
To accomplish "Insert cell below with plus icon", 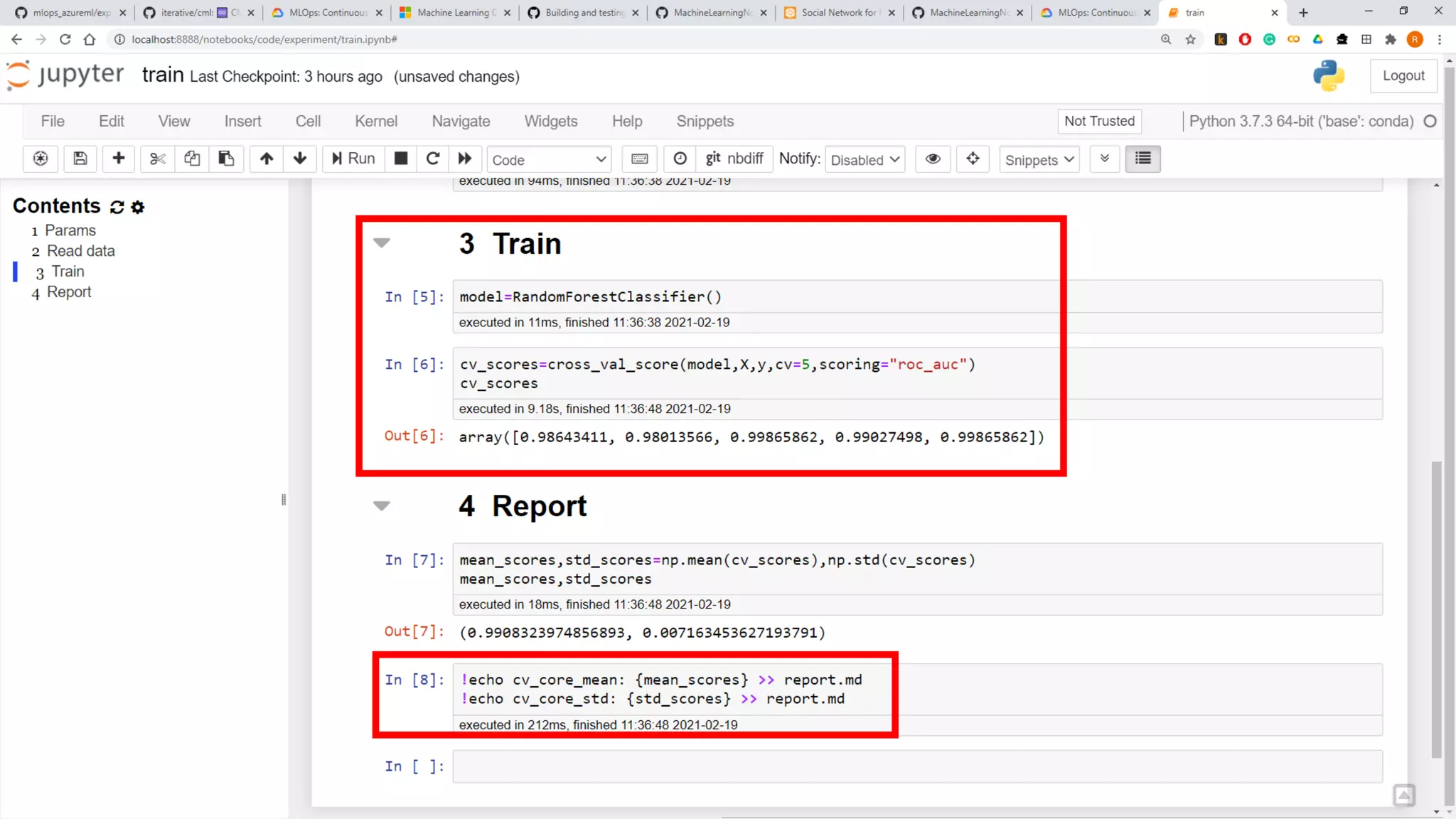I will [119, 159].
